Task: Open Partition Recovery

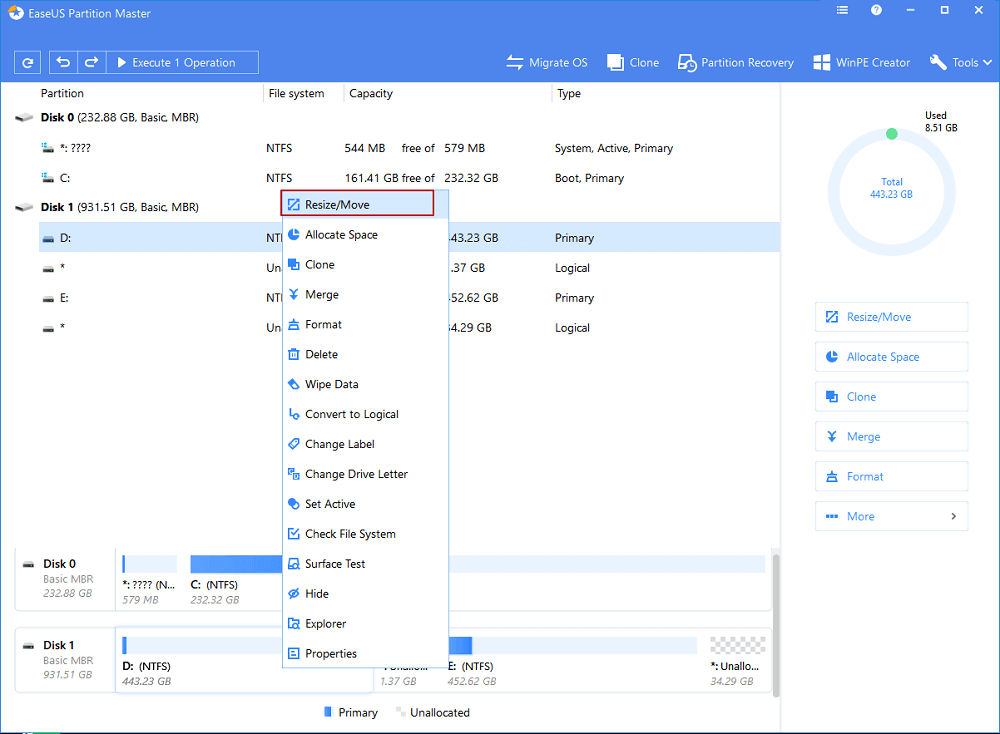Action: click(x=735, y=62)
